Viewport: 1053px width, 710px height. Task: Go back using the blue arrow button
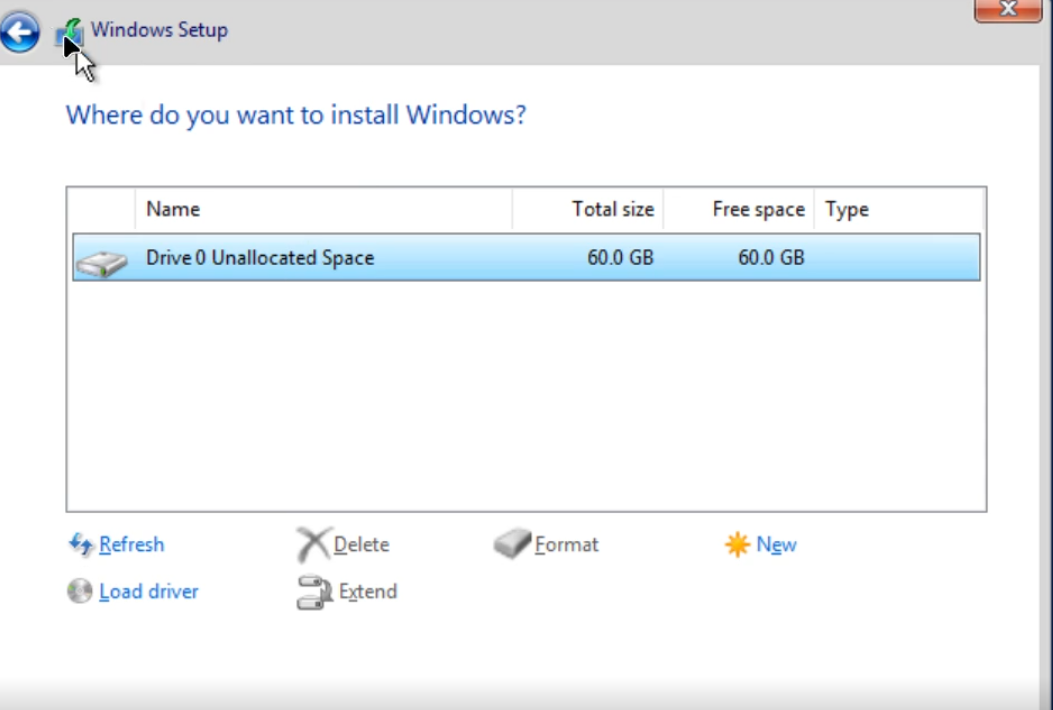click(20, 33)
